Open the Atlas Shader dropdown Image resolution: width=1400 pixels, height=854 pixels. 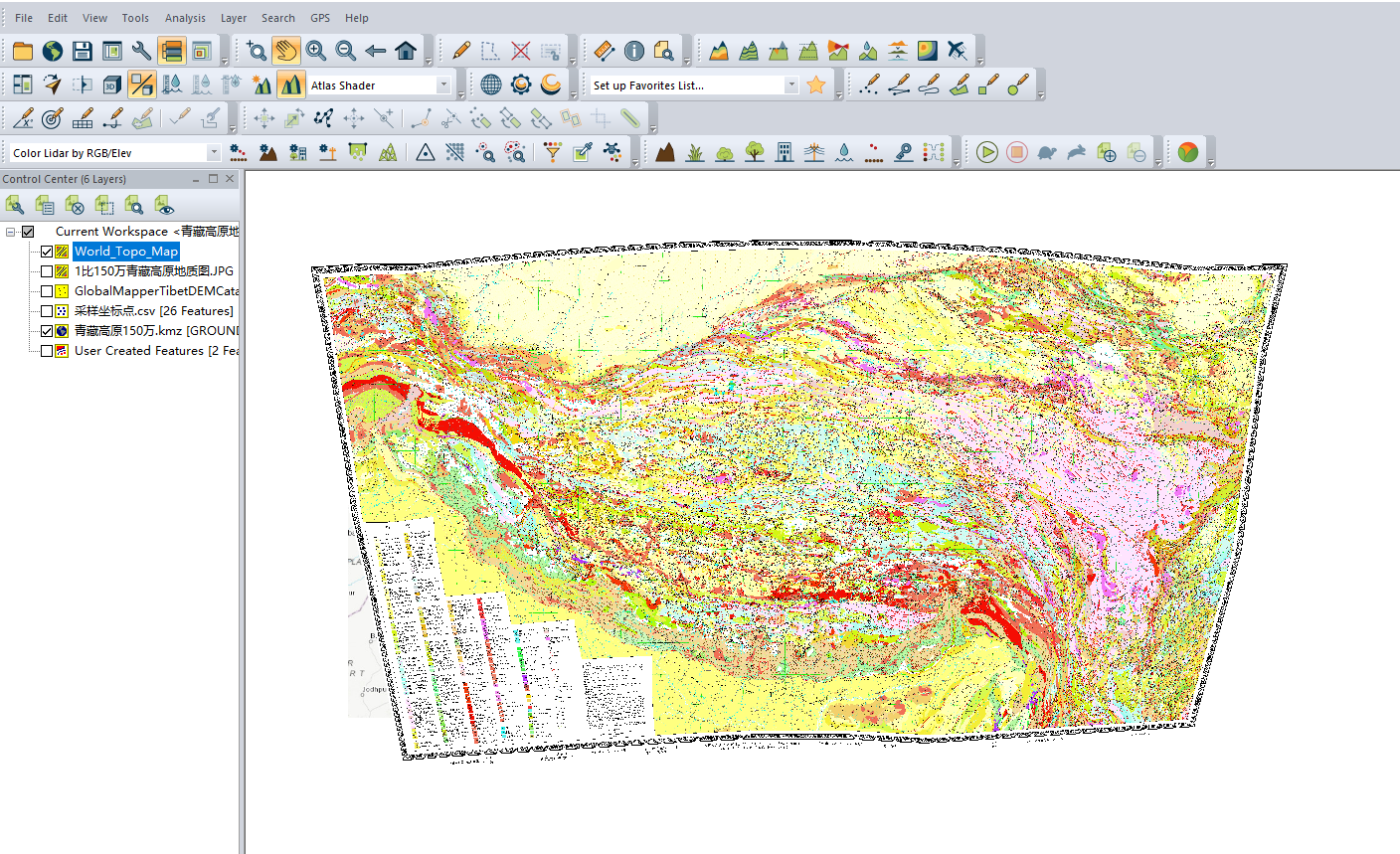point(443,85)
